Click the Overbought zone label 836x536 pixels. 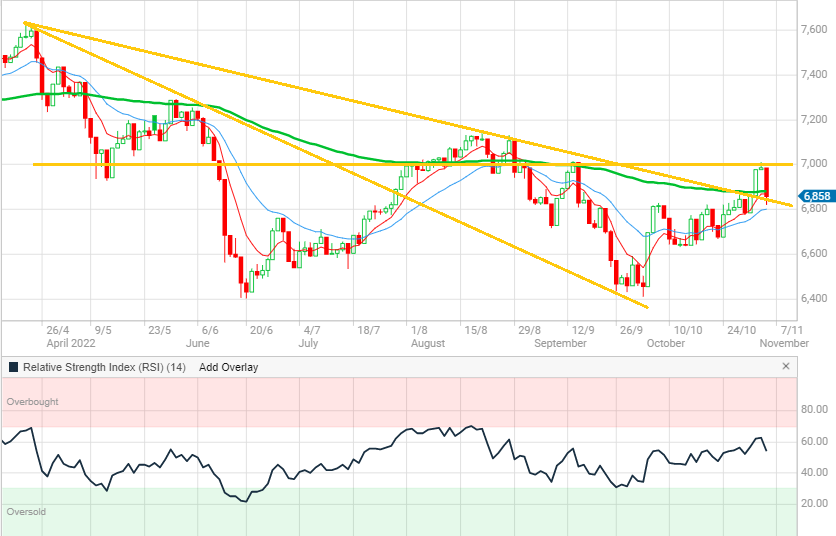point(33,402)
